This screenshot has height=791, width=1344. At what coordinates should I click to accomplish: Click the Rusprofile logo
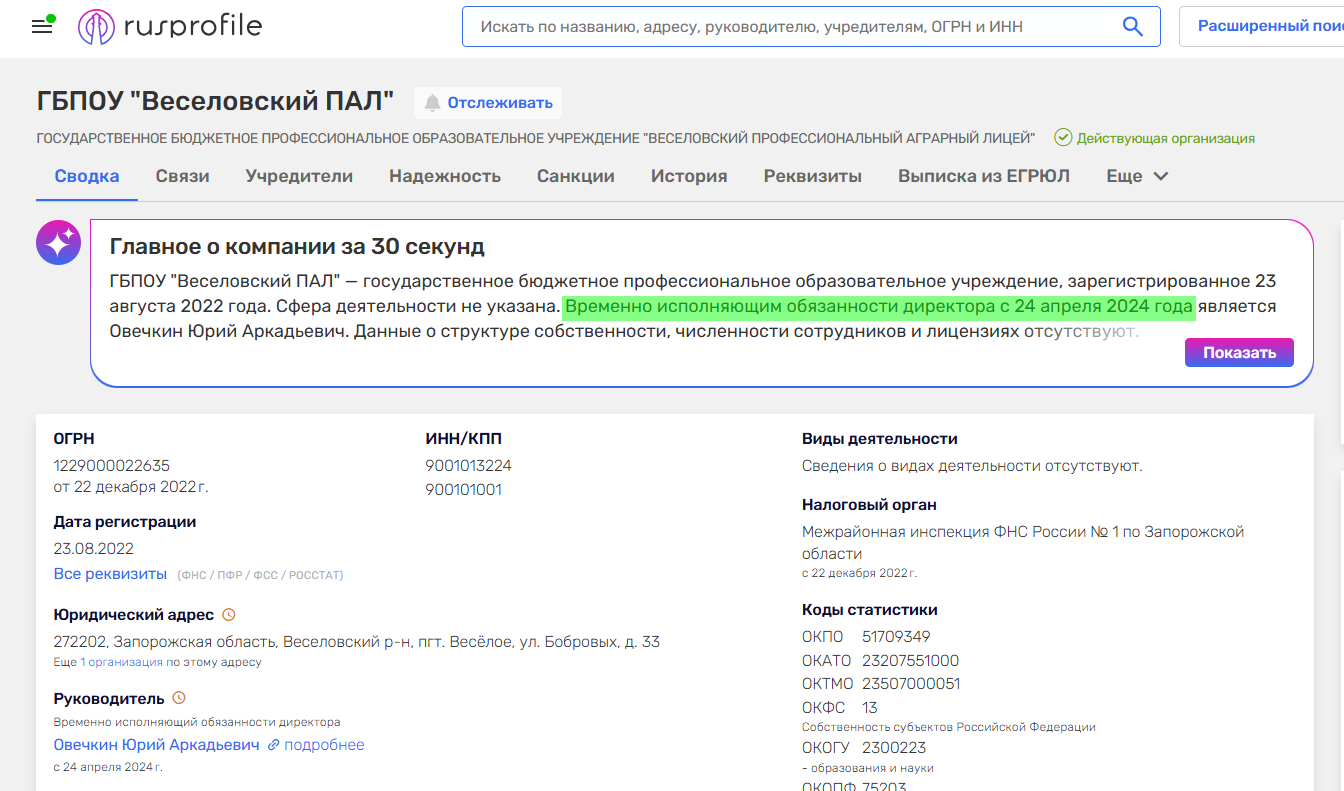pyautogui.click(x=170, y=27)
